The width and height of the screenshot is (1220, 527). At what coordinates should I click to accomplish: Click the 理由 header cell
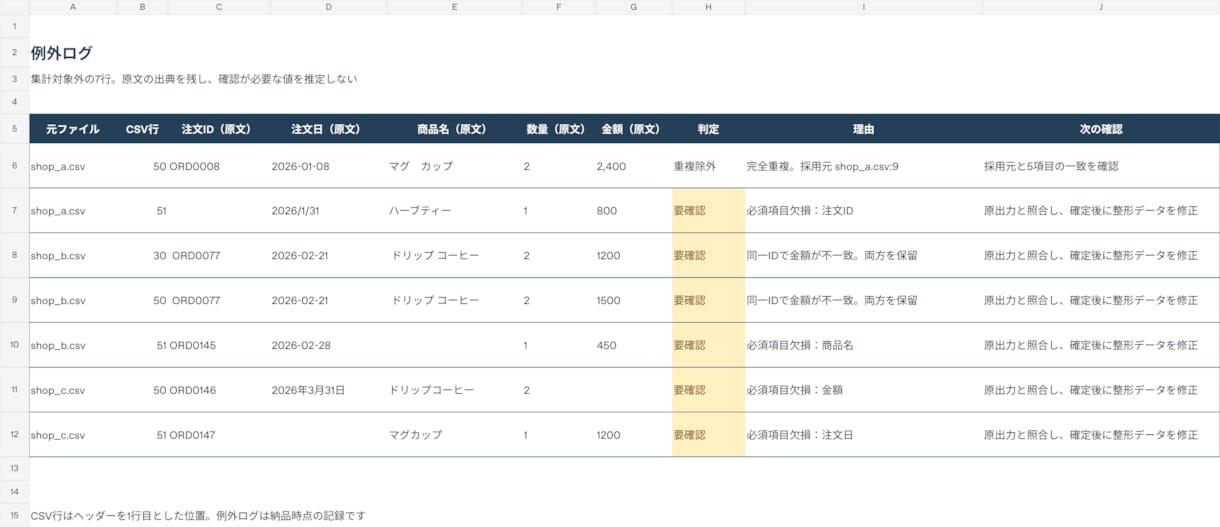863,129
